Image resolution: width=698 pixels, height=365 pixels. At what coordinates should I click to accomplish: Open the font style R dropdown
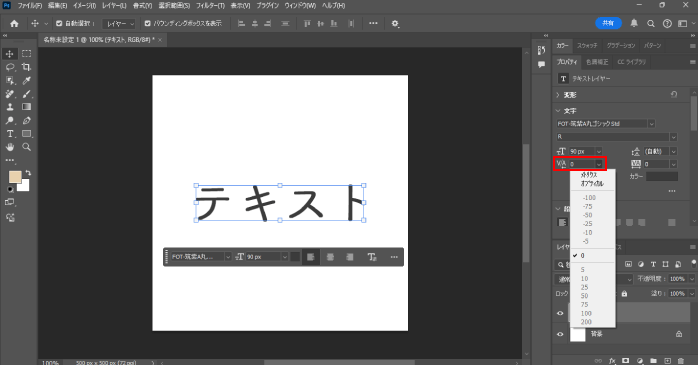[674, 137]
